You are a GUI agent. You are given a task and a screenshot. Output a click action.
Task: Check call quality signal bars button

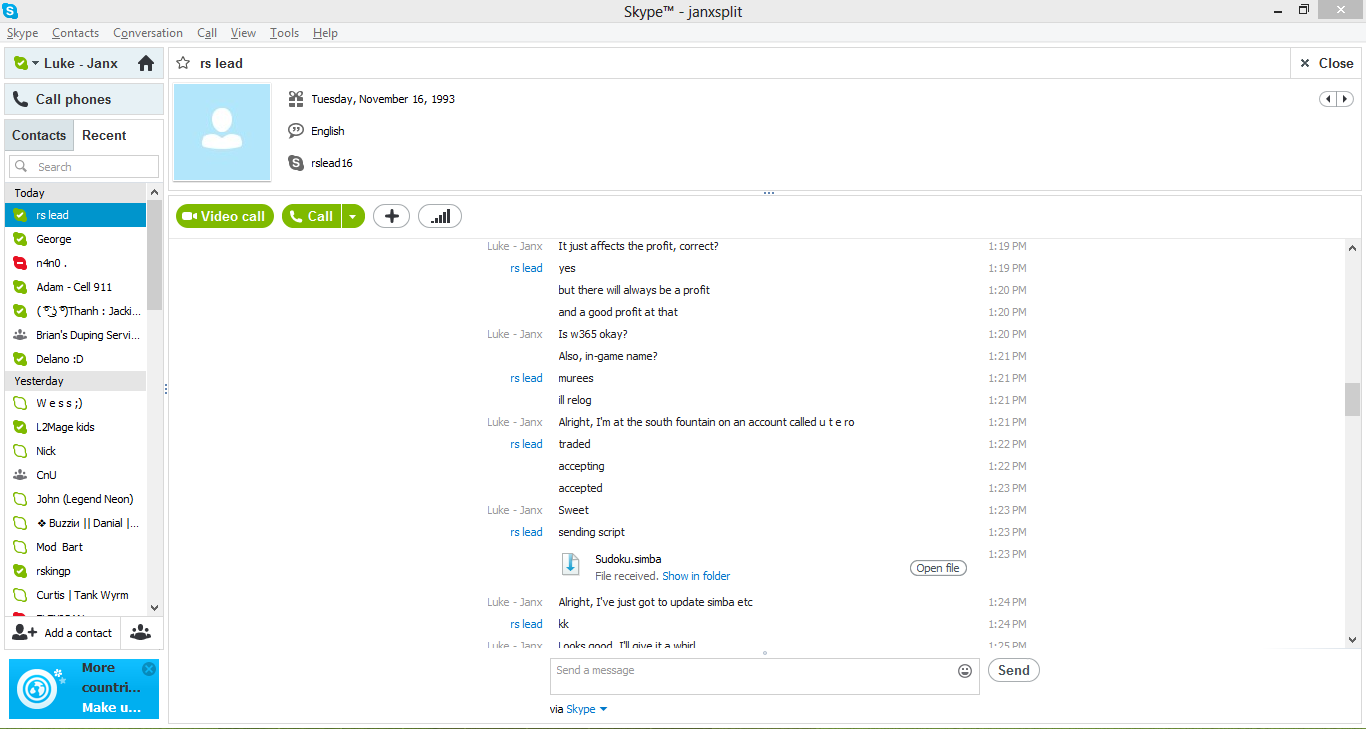coord(440,216)
